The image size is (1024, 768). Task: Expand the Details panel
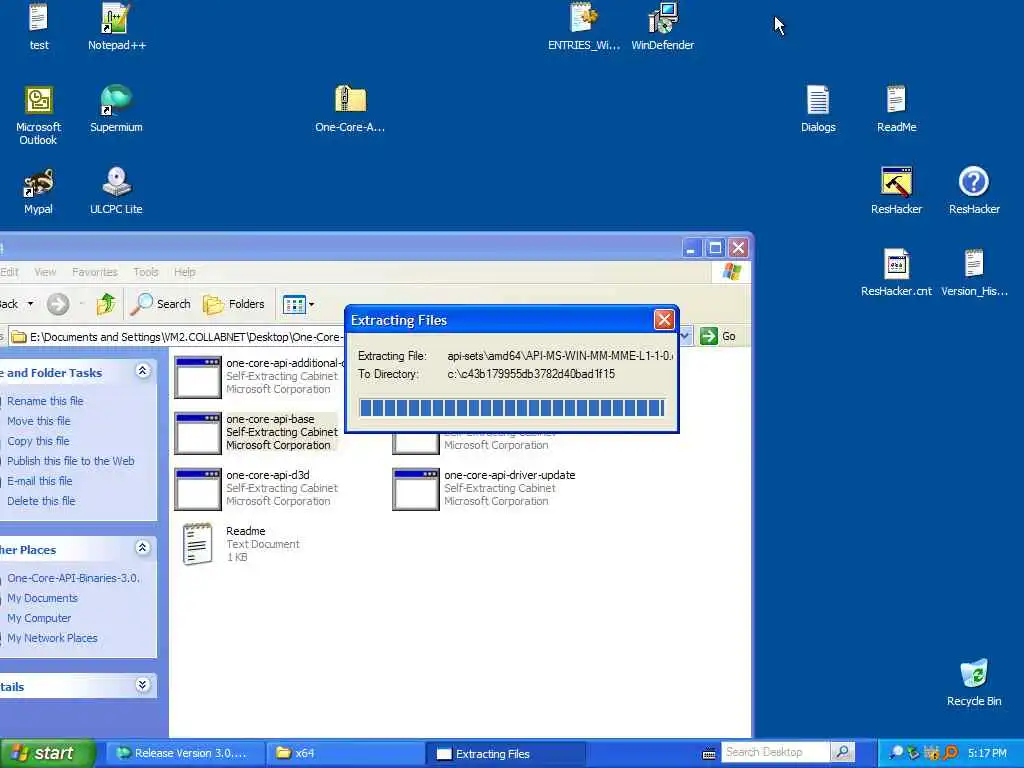pos(142,684)
